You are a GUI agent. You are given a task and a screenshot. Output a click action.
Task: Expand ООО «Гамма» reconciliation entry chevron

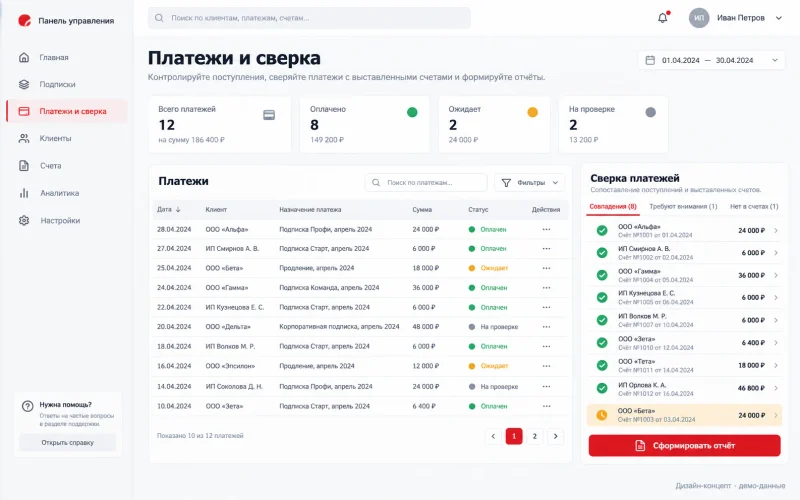coord(776,276)
